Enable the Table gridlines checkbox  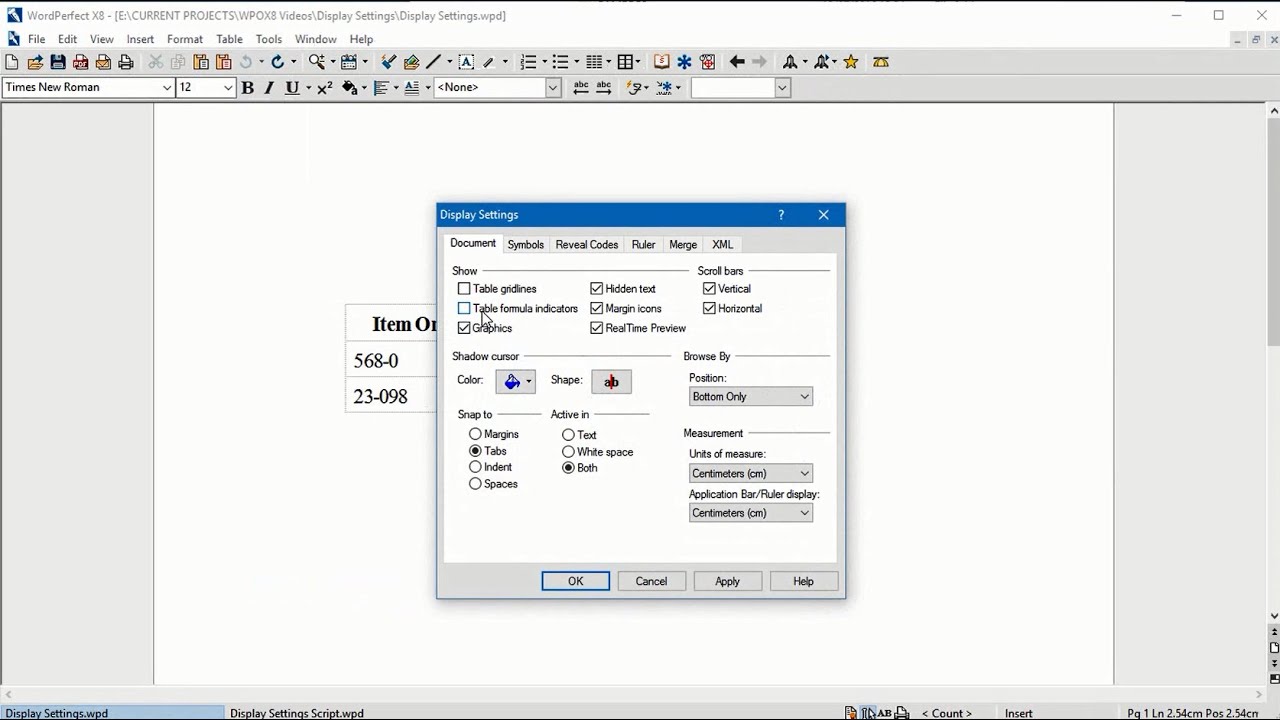[x=464, y=288]
